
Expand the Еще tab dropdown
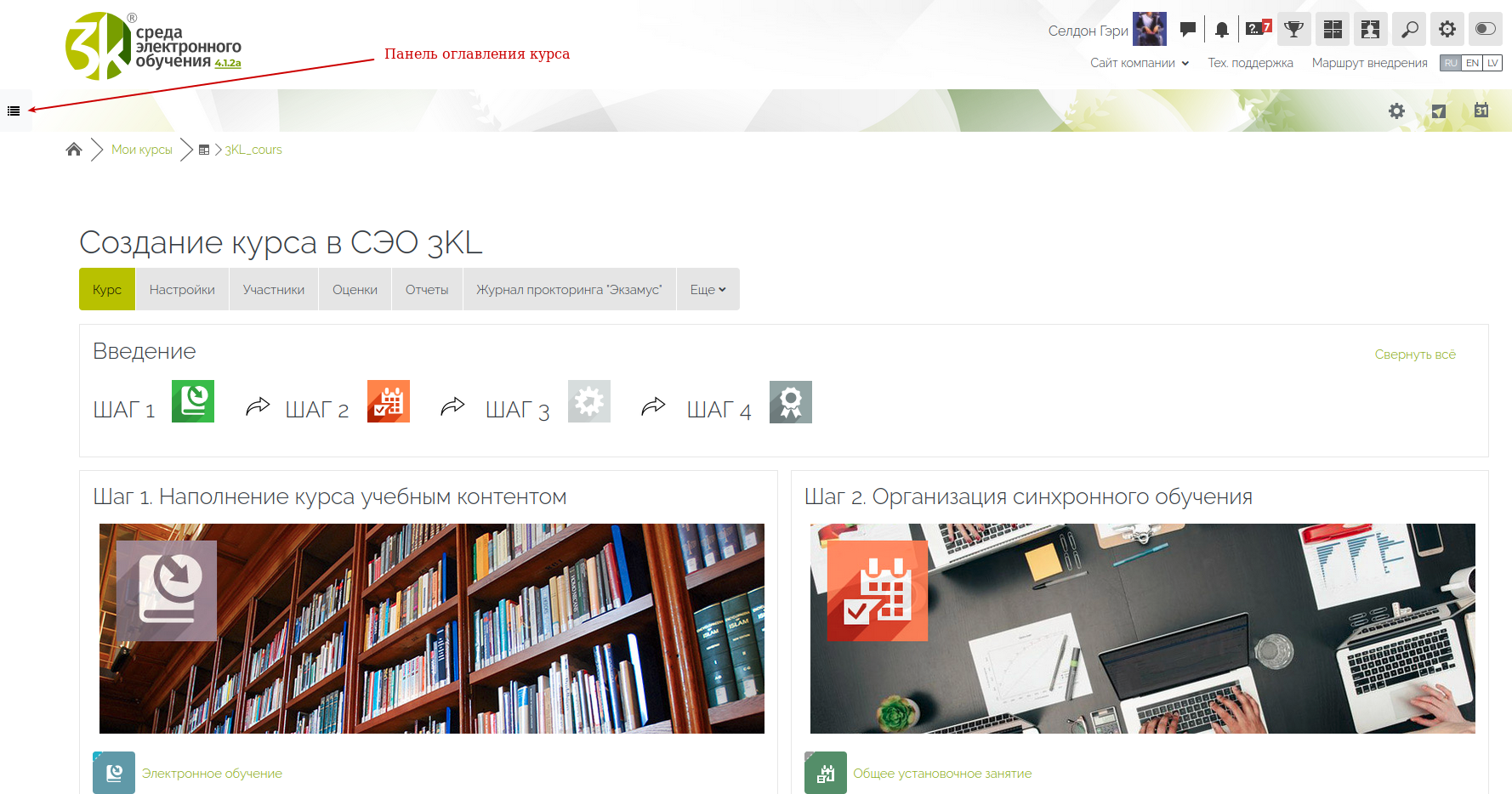(x=708, y=290)
